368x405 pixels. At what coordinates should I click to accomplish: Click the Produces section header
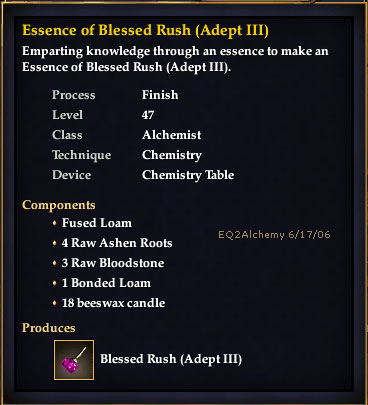coord(49,328)
